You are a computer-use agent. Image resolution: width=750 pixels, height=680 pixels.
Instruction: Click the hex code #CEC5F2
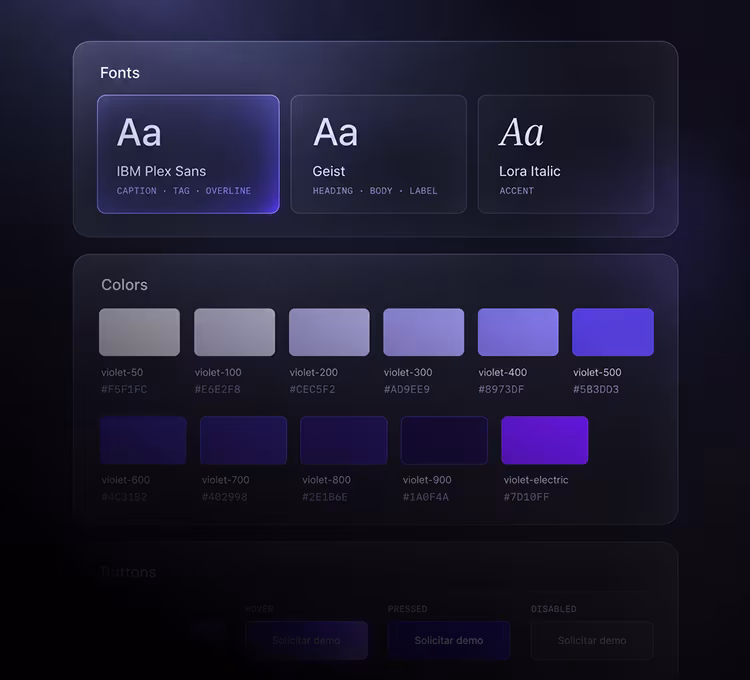tap(312, 389)
